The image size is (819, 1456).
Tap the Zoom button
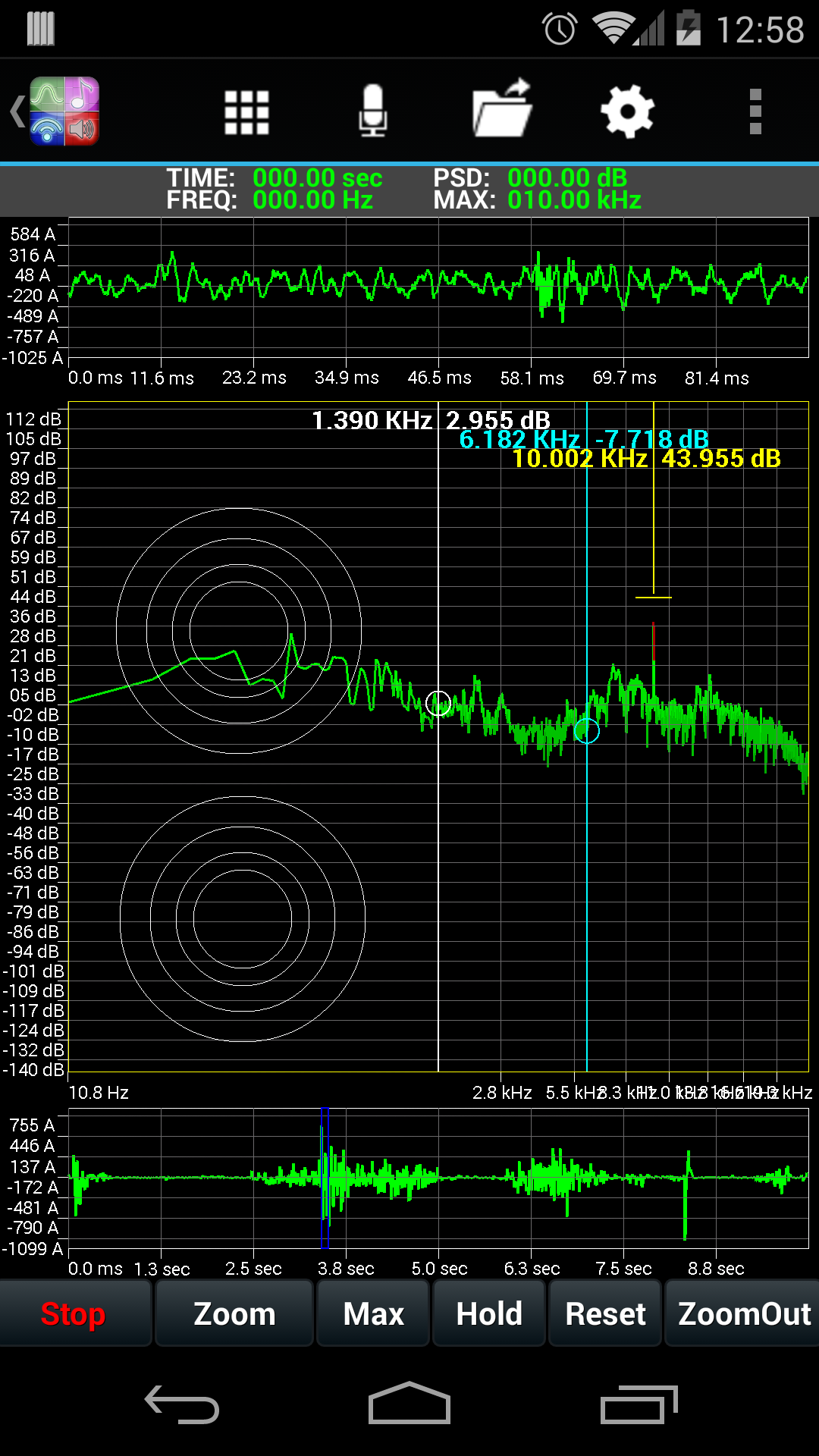[x=234, y=1314]
